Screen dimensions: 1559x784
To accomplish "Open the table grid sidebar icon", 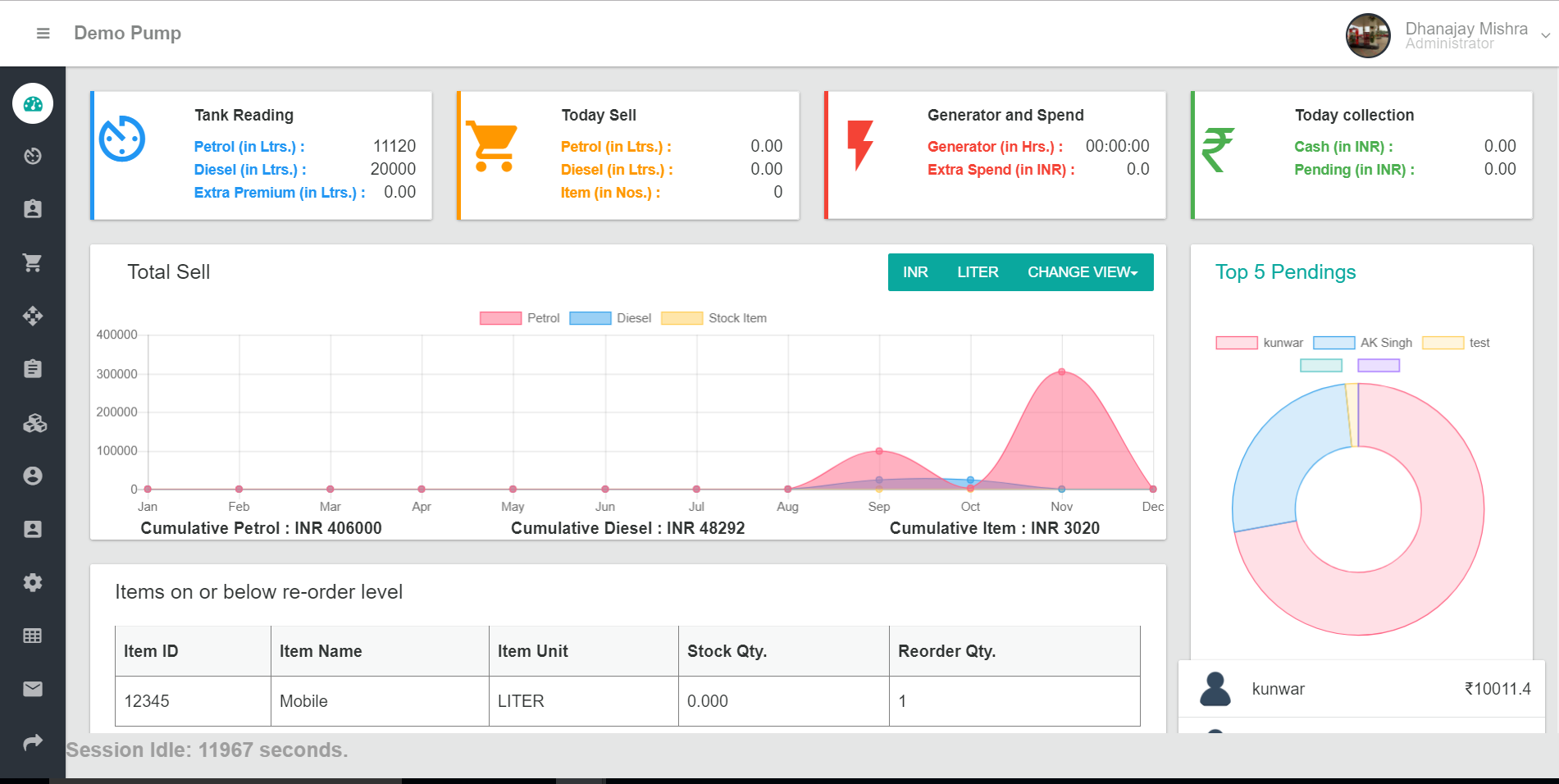I will [x=33, y=636].
